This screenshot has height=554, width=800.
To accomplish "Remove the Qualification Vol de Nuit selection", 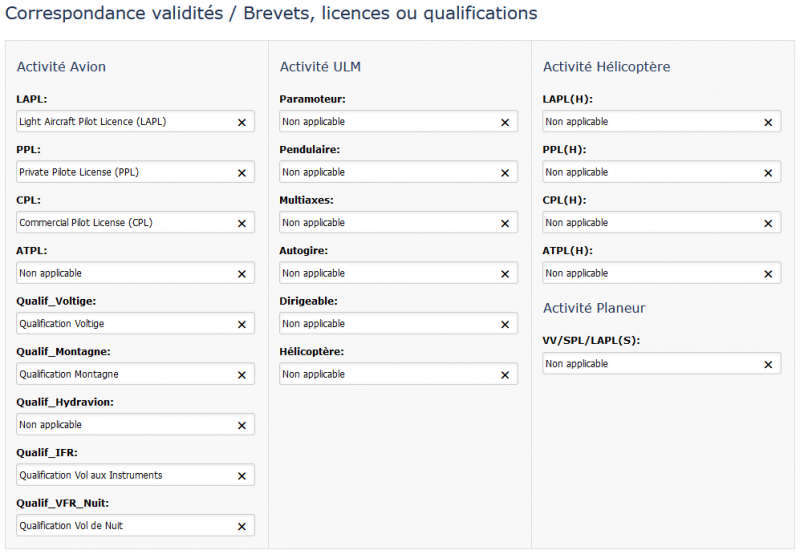I will tap(241, 526).
